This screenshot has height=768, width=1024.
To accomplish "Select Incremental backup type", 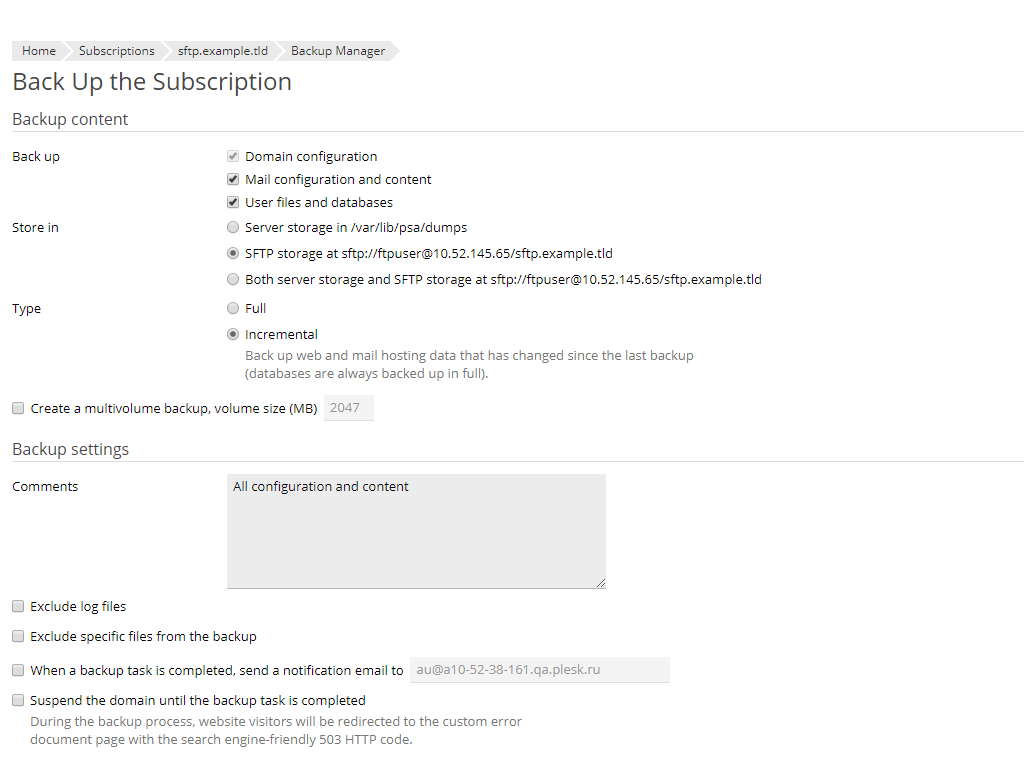I will point(233,335).
